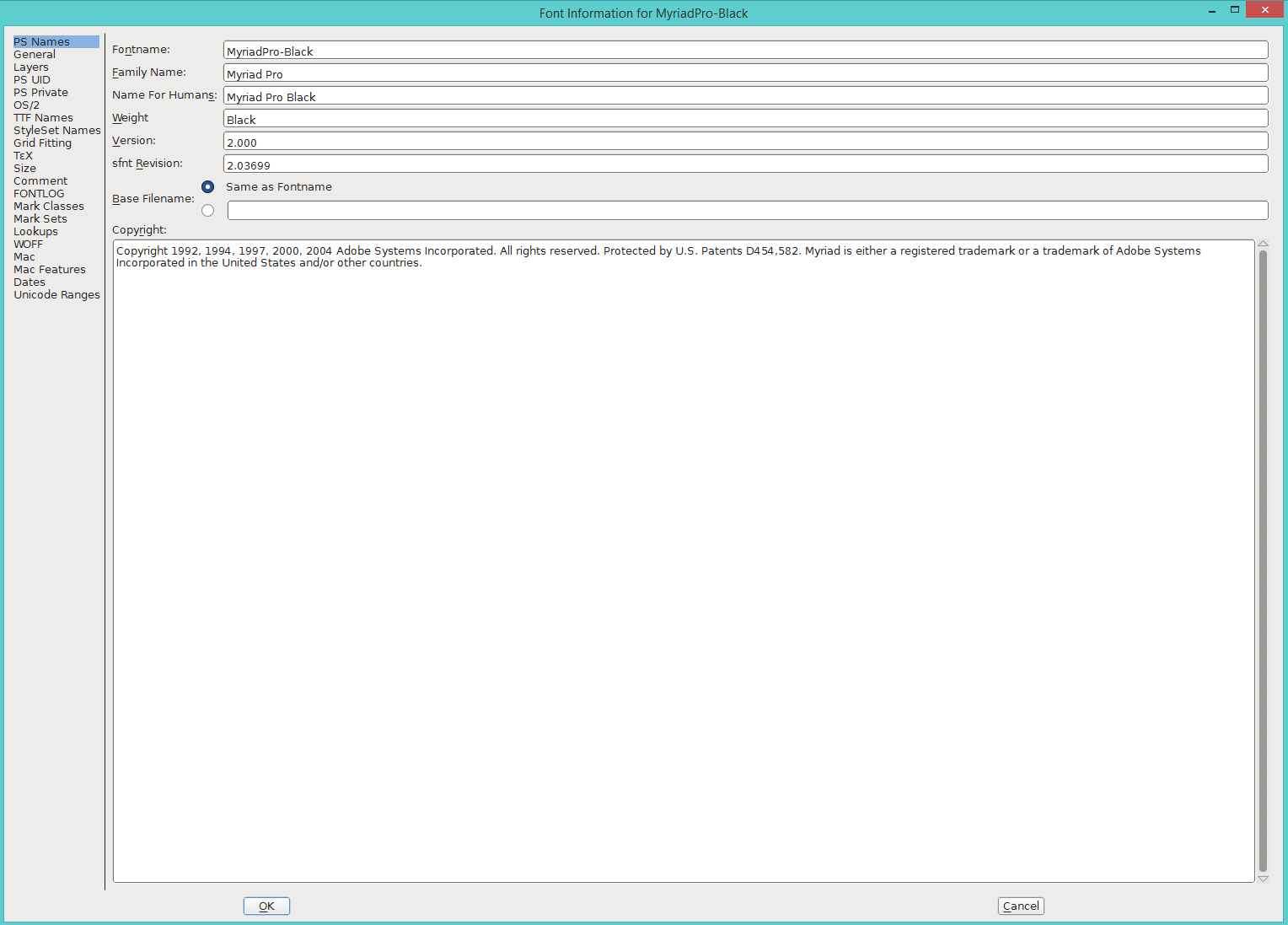Switch to the OS/2 section
Image resolution: width=1288 pixels, height=925 pixels.
pyautogui.click(x=26, y=105)
